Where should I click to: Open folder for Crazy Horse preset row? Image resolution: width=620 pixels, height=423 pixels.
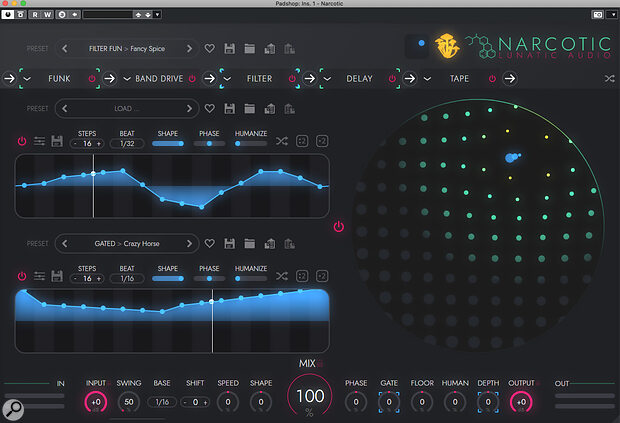point(250,244)
